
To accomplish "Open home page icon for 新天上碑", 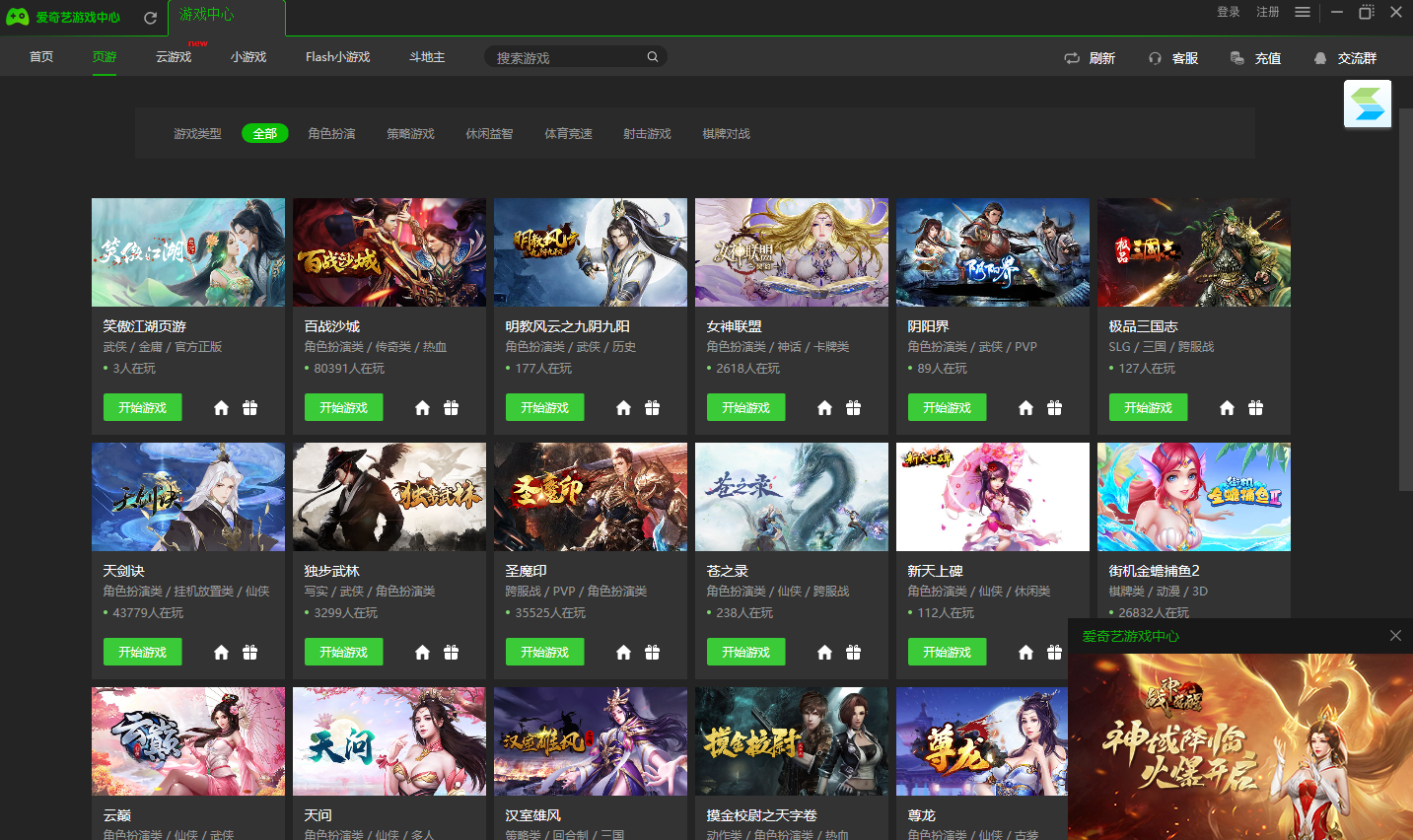I will pos(1025,652).
